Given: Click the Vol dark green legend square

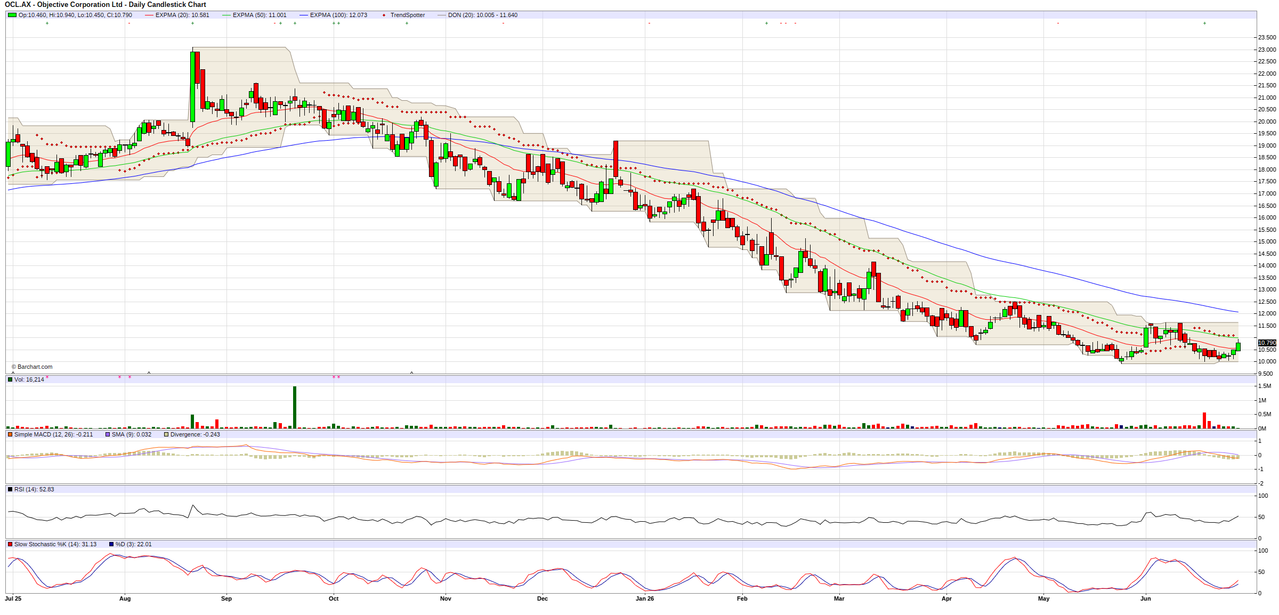Looking at the screenshot, I should click(10, 380).
